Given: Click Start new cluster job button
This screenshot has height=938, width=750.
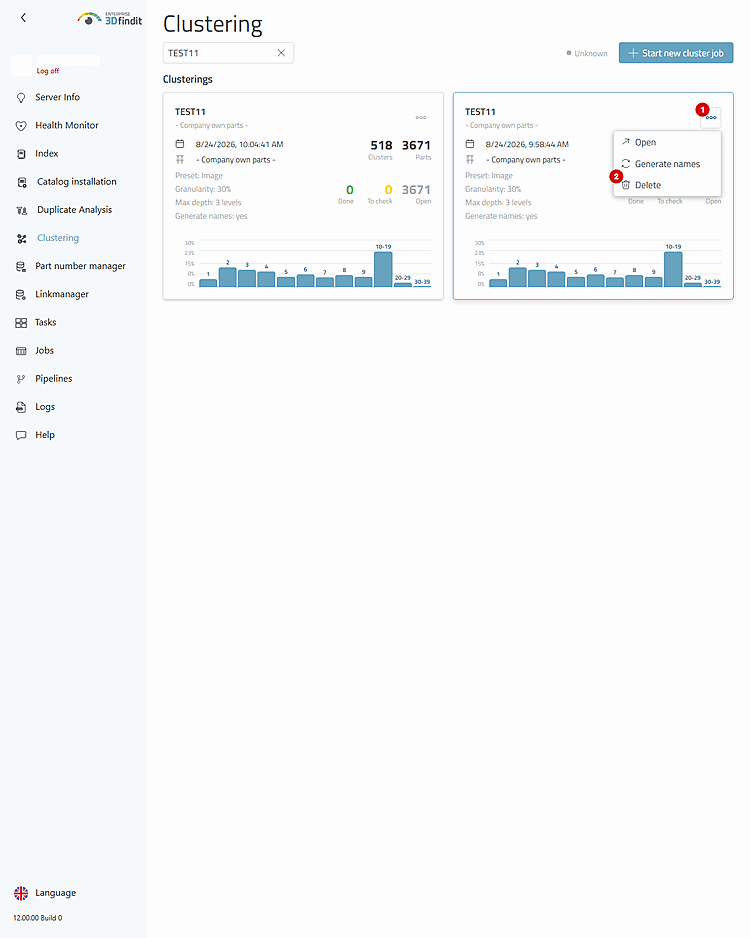Looking at the screenshot, I should pyautogui.click(x=676, y=53).
